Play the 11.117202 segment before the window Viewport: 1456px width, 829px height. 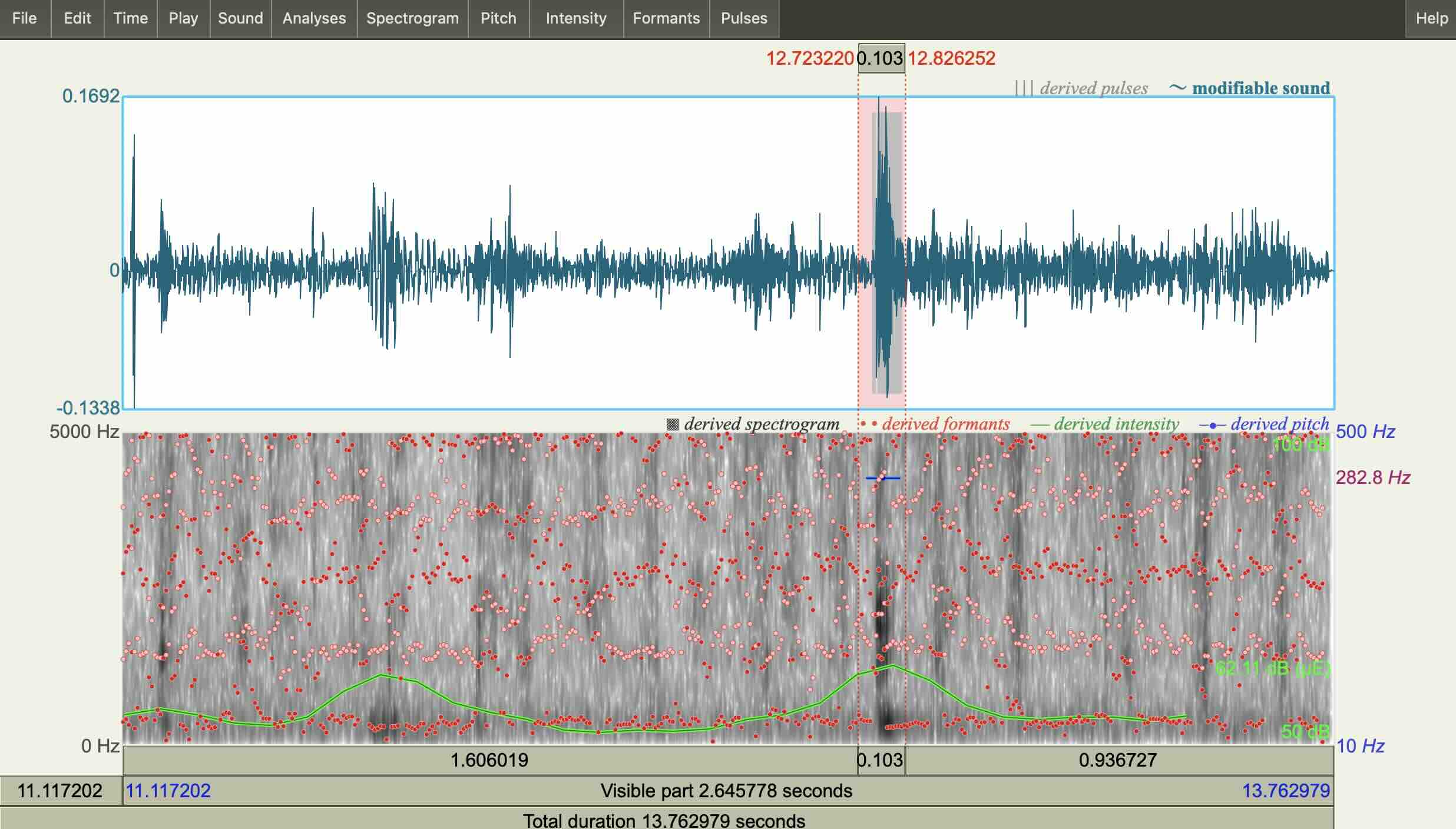pos(61,791)
